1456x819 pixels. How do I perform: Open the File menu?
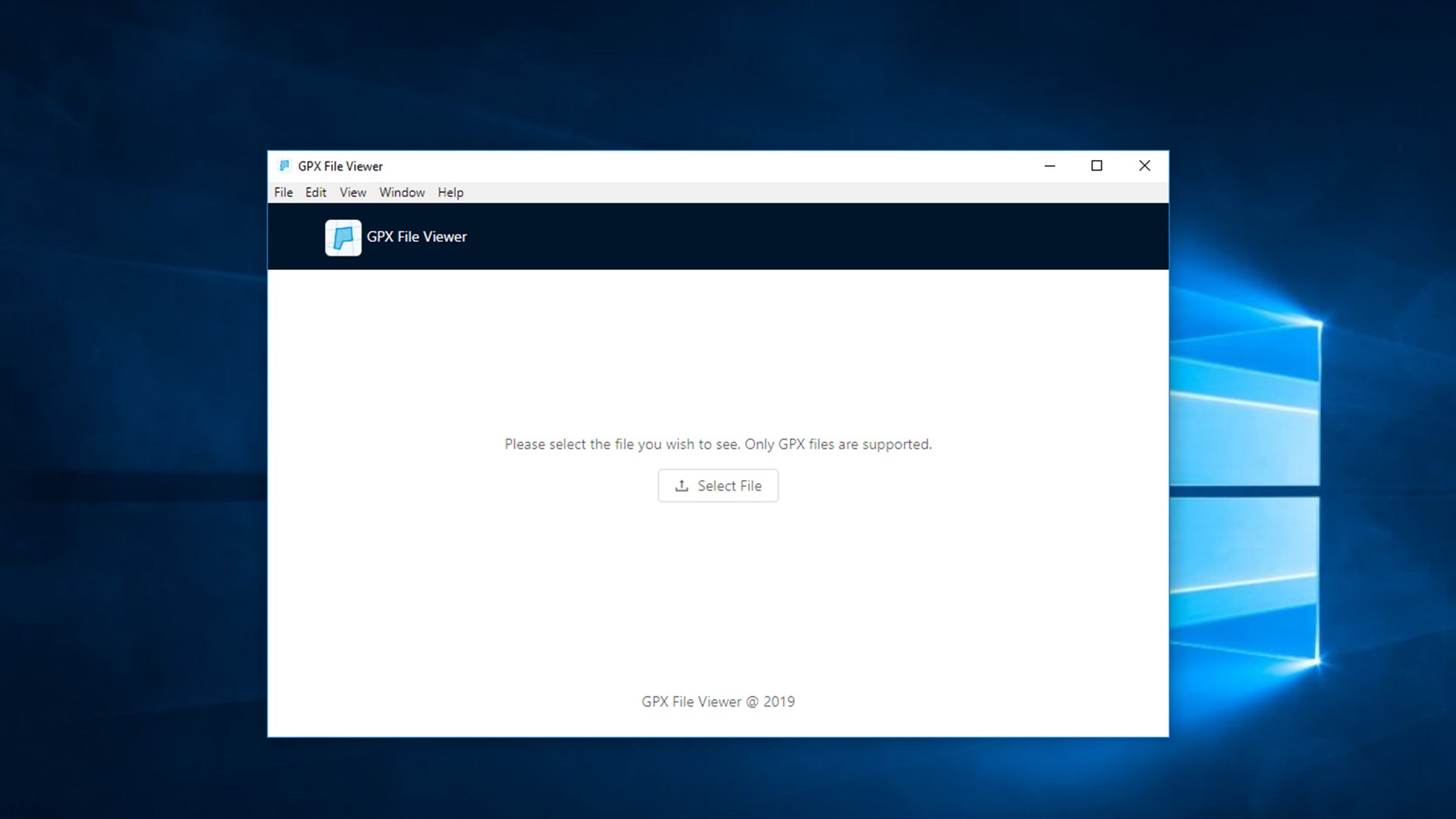tap(283, 193)
